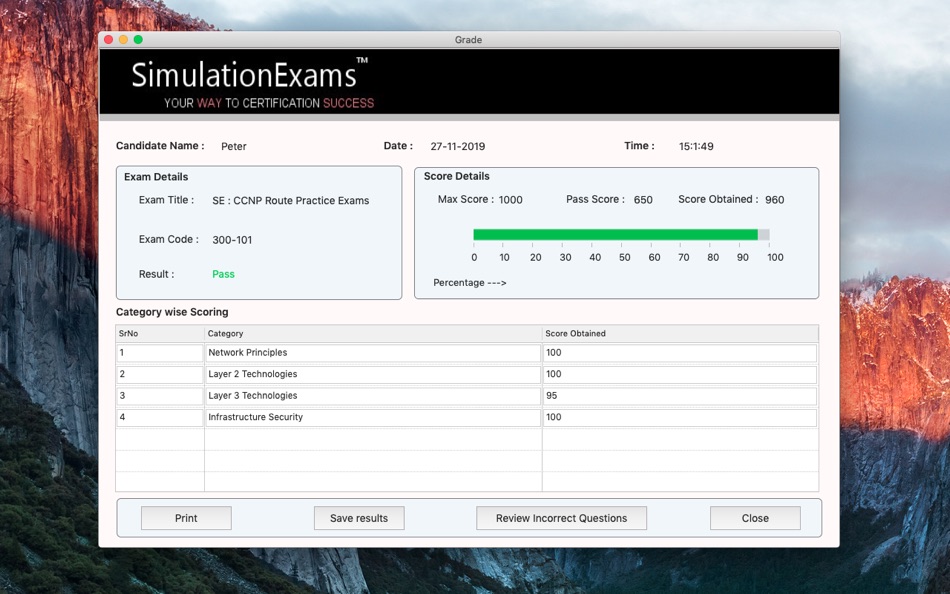The width and height of the screenshot is (950, 594).
Task: Click the time value 15:1:49
Action: (696, 146)
